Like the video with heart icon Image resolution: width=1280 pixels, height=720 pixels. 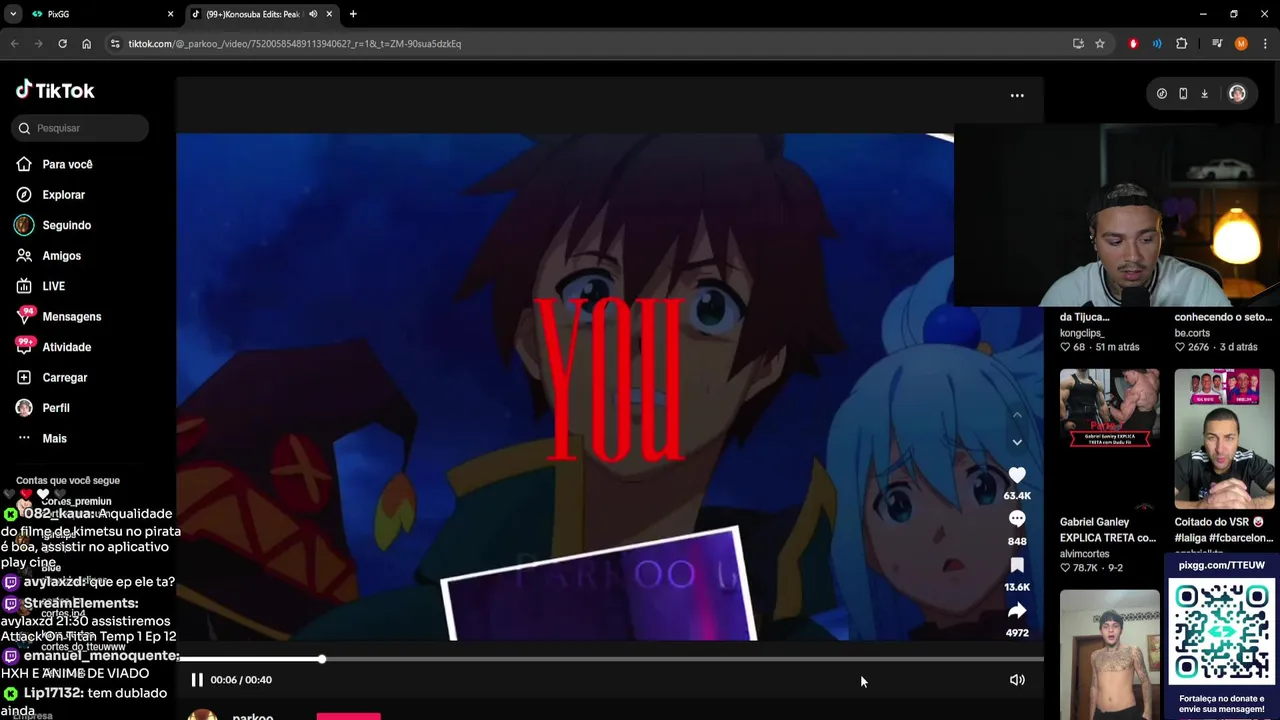pyautogui.click(x=1017, y=475)
